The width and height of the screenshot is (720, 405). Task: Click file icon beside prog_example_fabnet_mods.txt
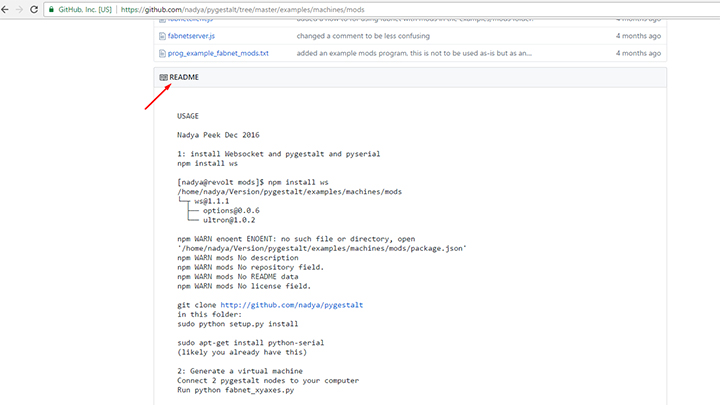pyautogui.click(x=162, y=53)
